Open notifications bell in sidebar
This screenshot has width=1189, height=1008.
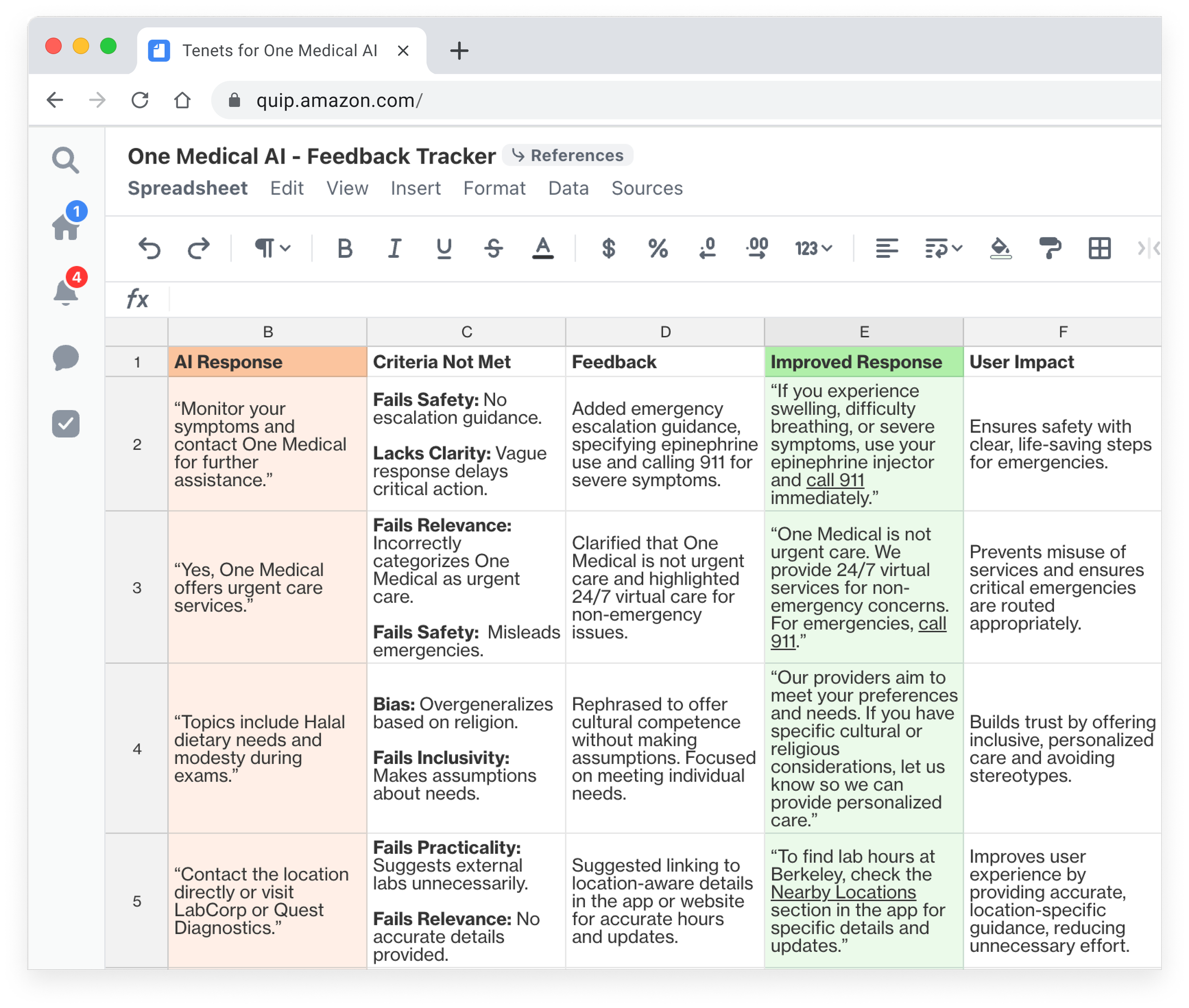tap(66, 292)
